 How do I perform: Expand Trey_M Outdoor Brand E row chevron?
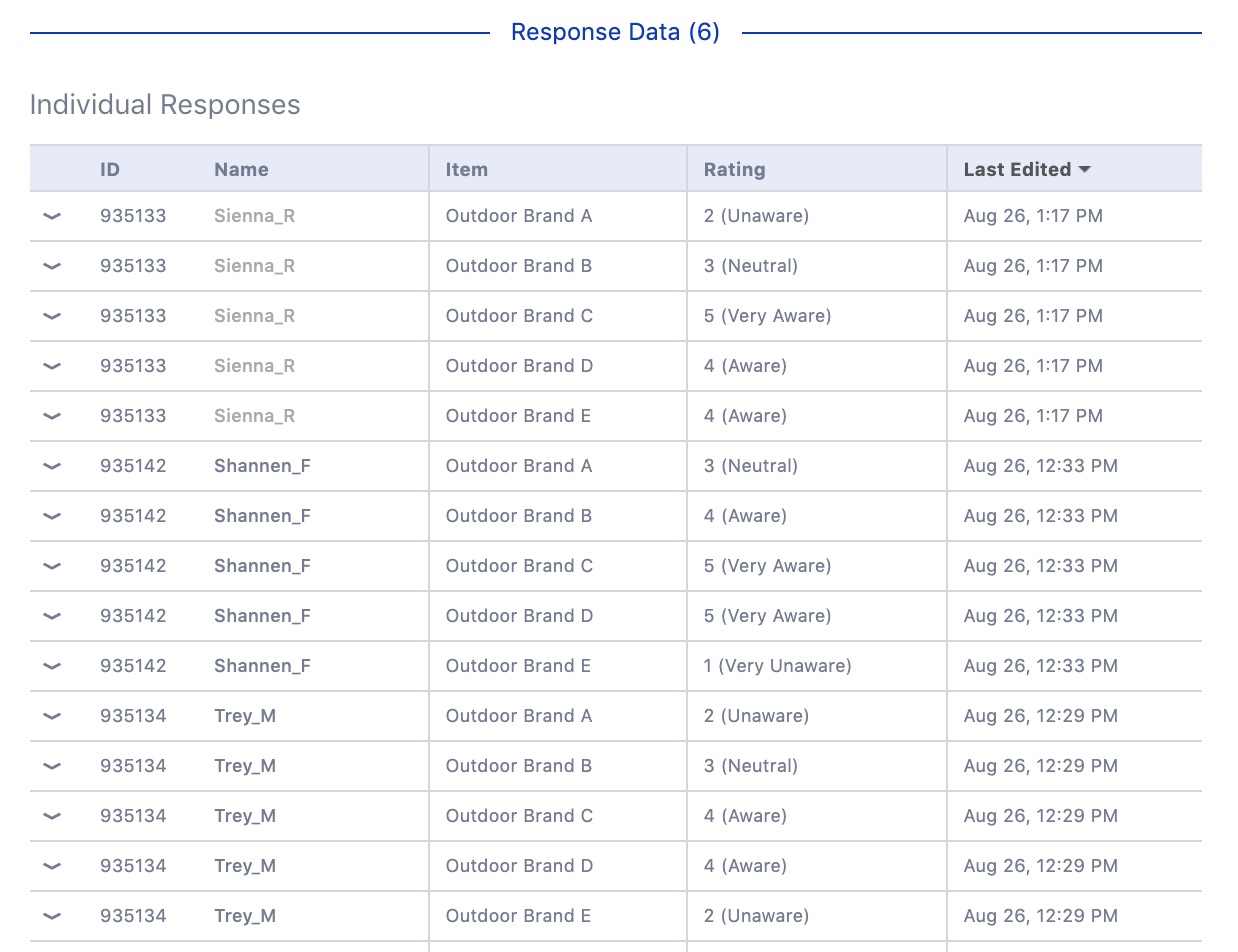[x=52, y=916]
